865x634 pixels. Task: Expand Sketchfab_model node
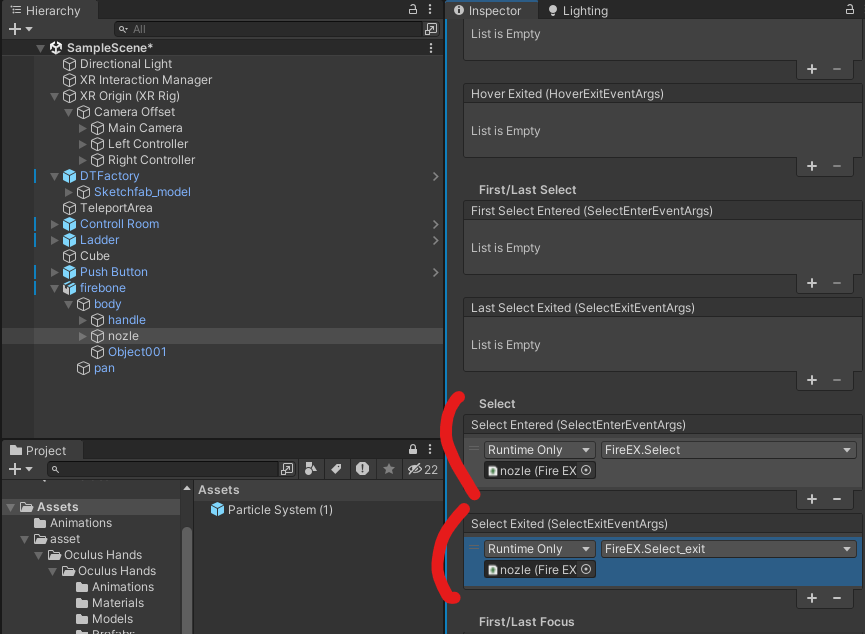(68, 192)
